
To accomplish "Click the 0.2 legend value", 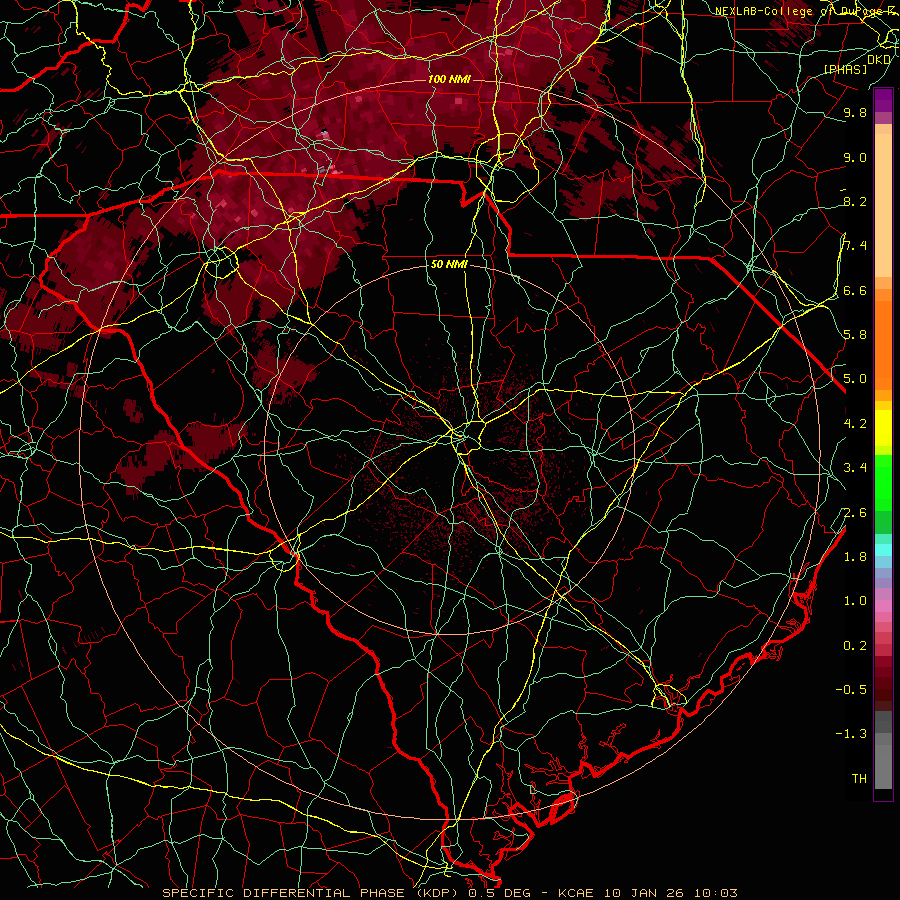I will tap(855, 646).
